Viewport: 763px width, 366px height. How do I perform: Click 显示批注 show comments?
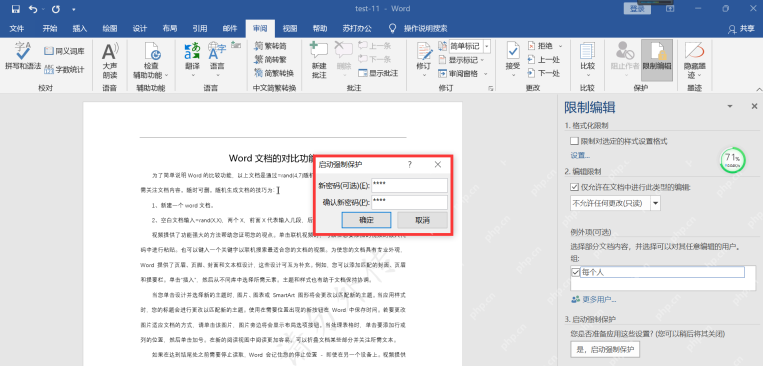[x=378, y=73]
